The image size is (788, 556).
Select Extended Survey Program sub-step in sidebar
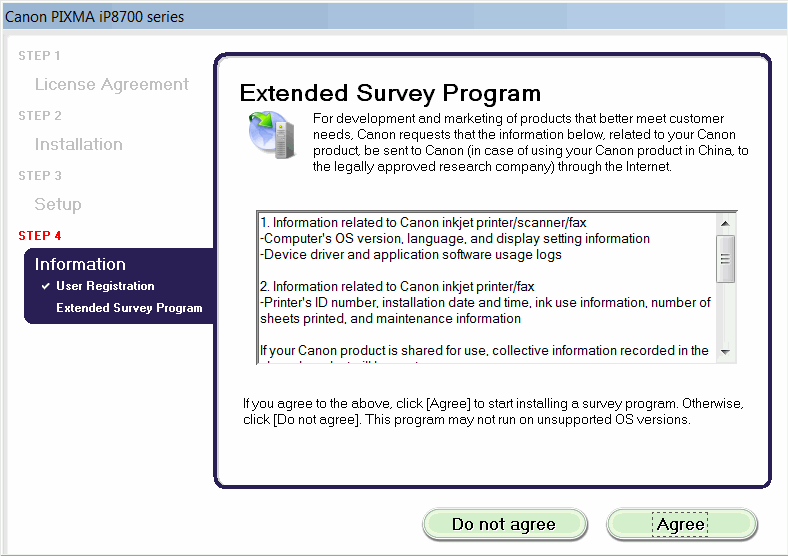129,308
